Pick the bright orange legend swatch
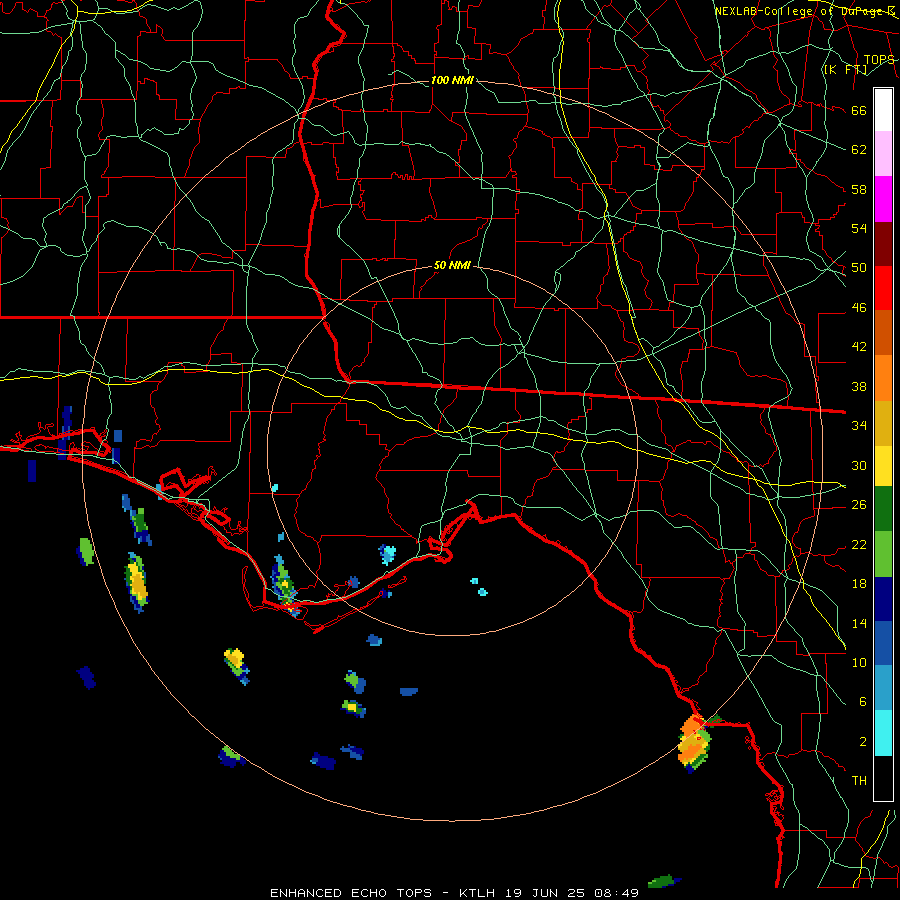Image resolution: width=900 pixels, height=900 pixels. click(x=883, y=378)
